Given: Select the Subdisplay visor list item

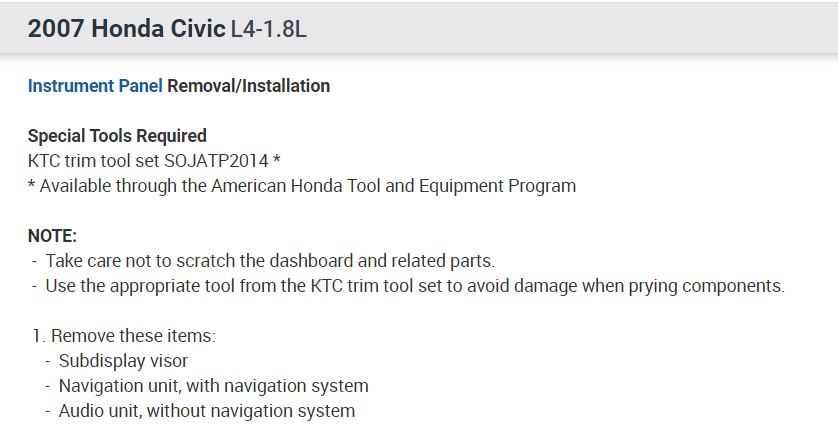Looking at the screenshot, I should point(123,361).
